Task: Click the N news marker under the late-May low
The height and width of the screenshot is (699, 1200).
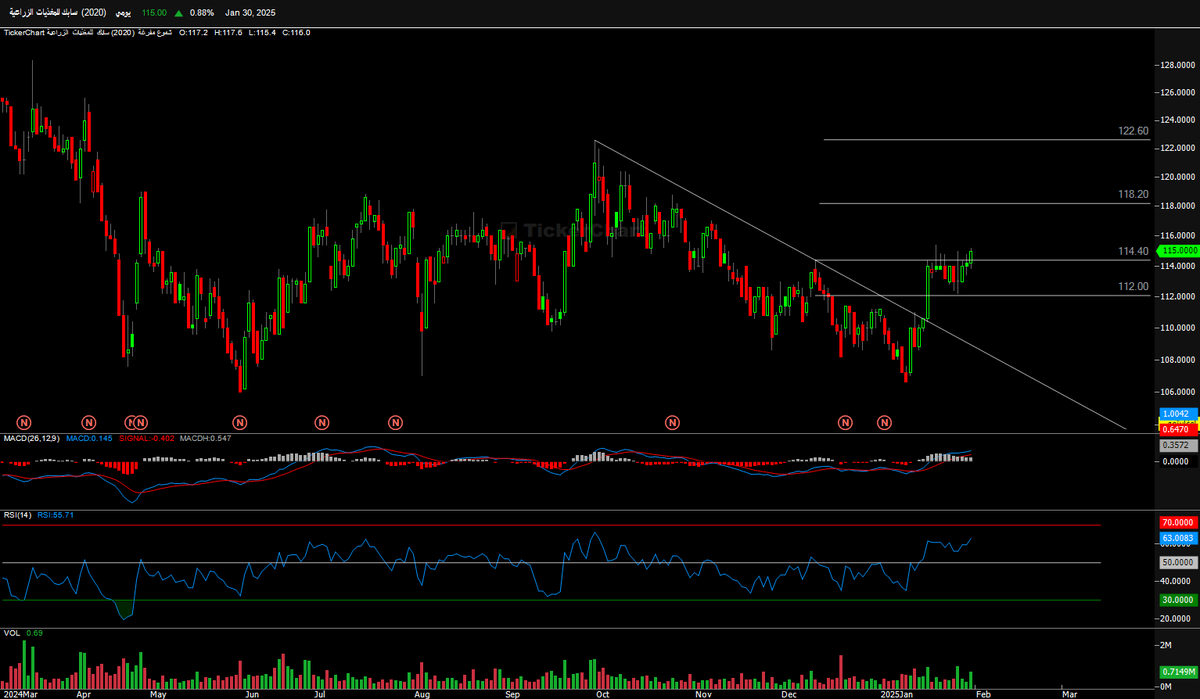Action: pos(239,423)
